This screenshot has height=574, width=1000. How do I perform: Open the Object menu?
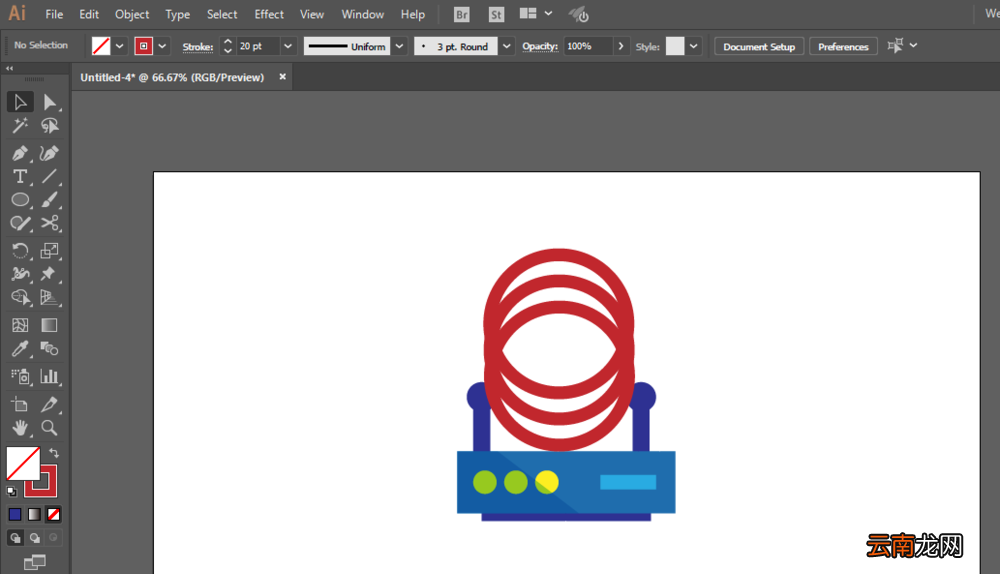point(132,14)
